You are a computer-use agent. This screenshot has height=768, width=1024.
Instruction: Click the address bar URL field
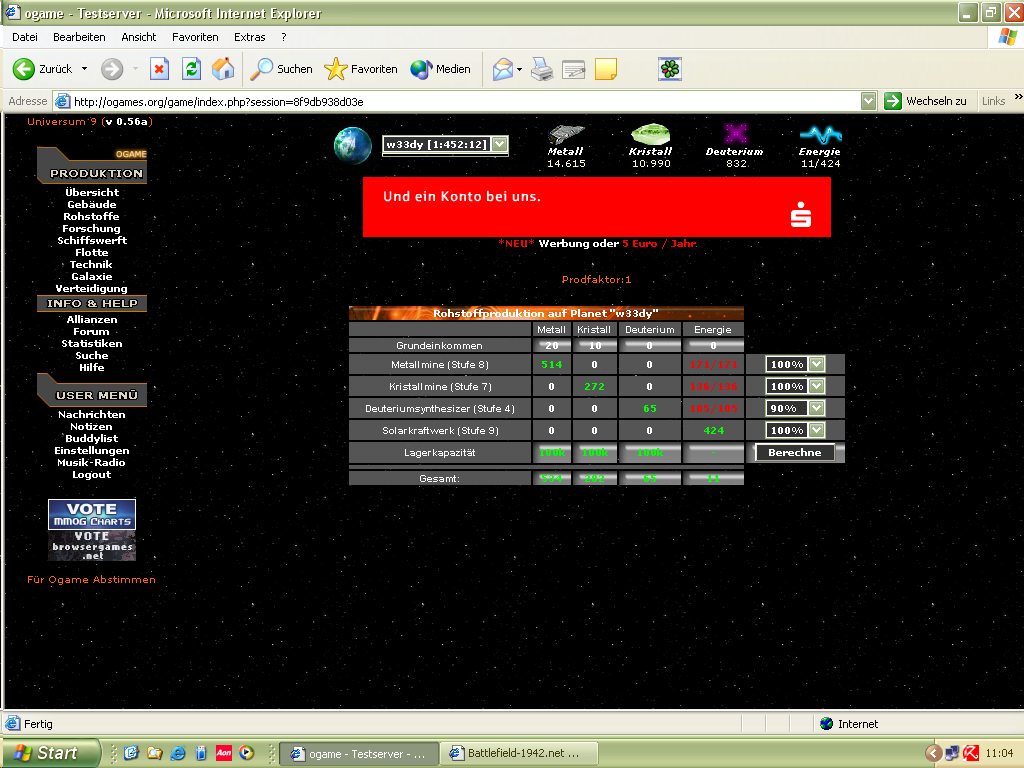click(460, 101)
